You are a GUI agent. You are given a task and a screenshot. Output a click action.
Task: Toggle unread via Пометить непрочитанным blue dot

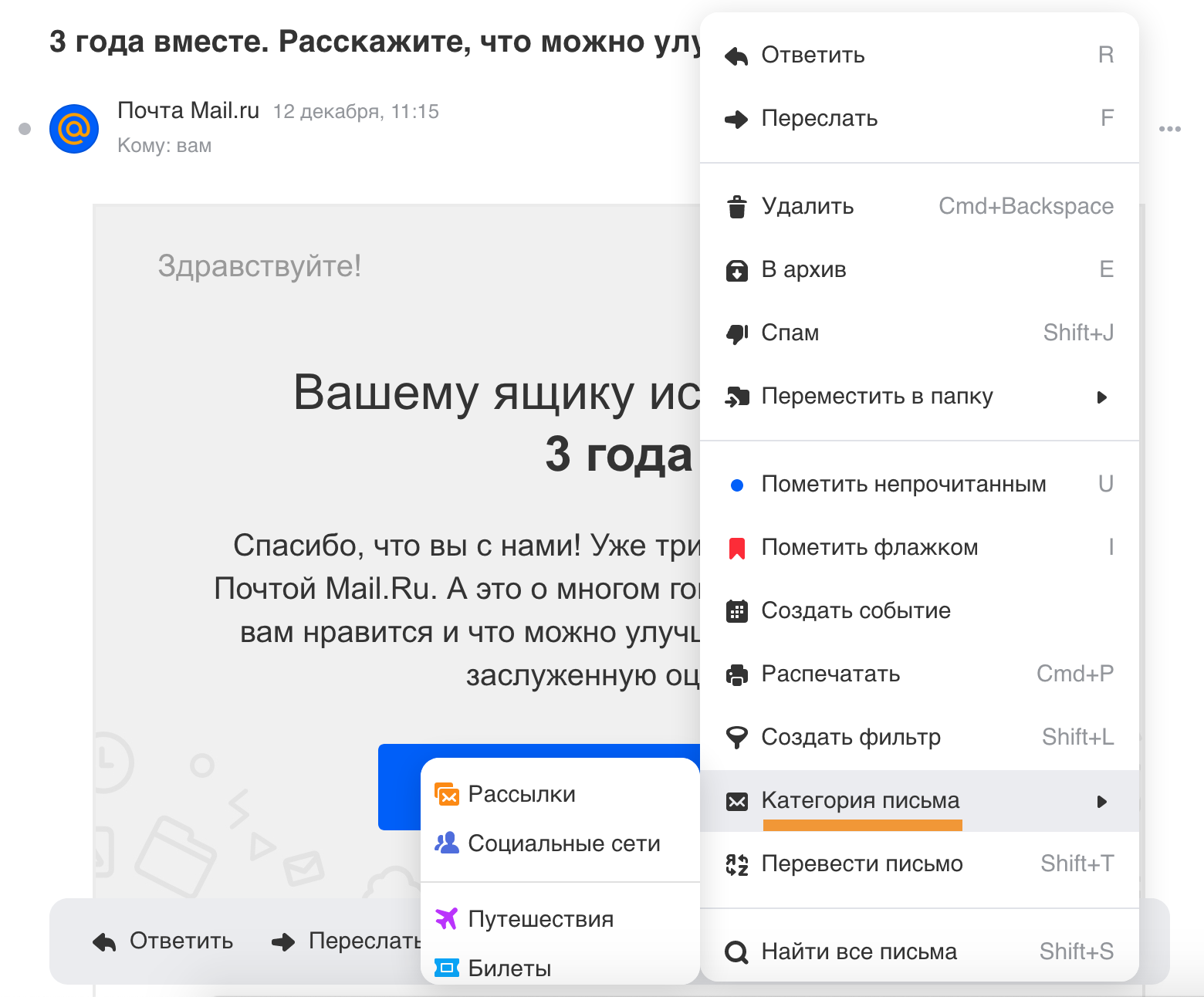(x=737, y=485)
